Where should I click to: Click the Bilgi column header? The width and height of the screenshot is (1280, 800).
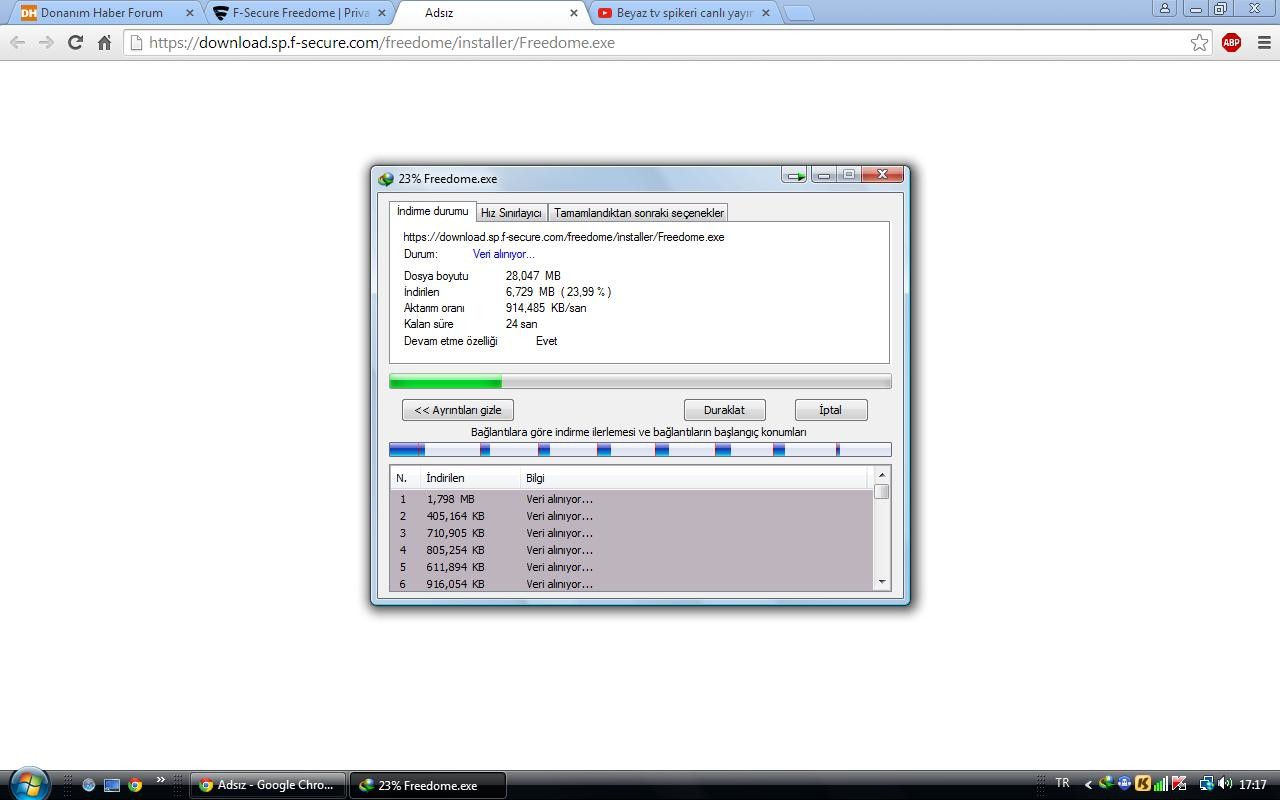[695, 478]
